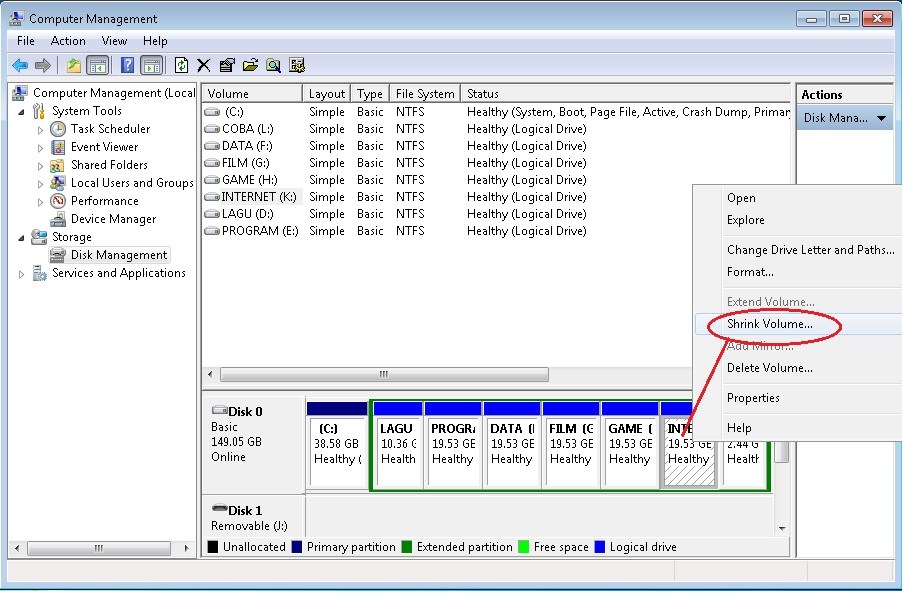Choose Change Drive Letter and Paths option

coord(798,250)
